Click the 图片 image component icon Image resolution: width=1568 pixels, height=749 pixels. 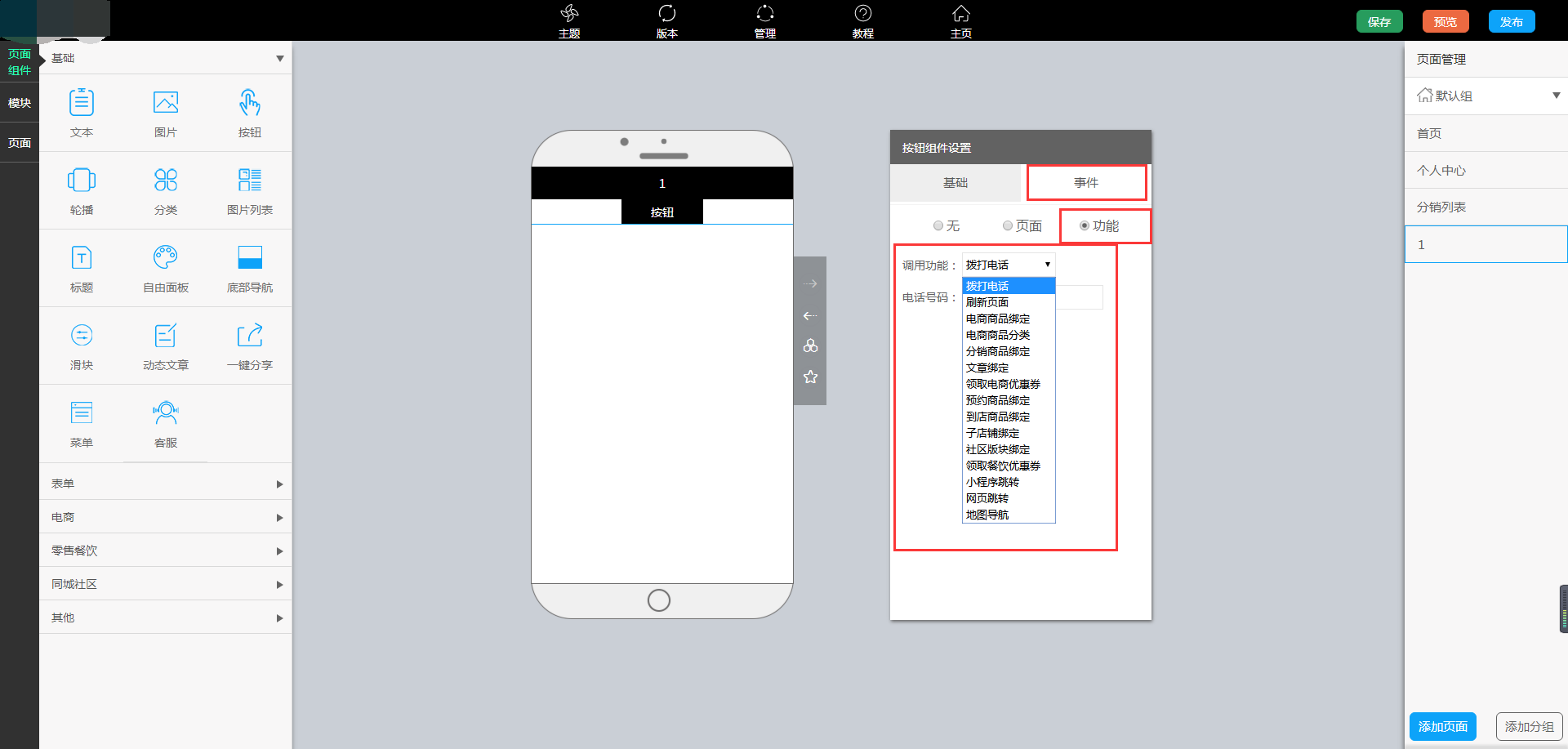pos(166,103)
